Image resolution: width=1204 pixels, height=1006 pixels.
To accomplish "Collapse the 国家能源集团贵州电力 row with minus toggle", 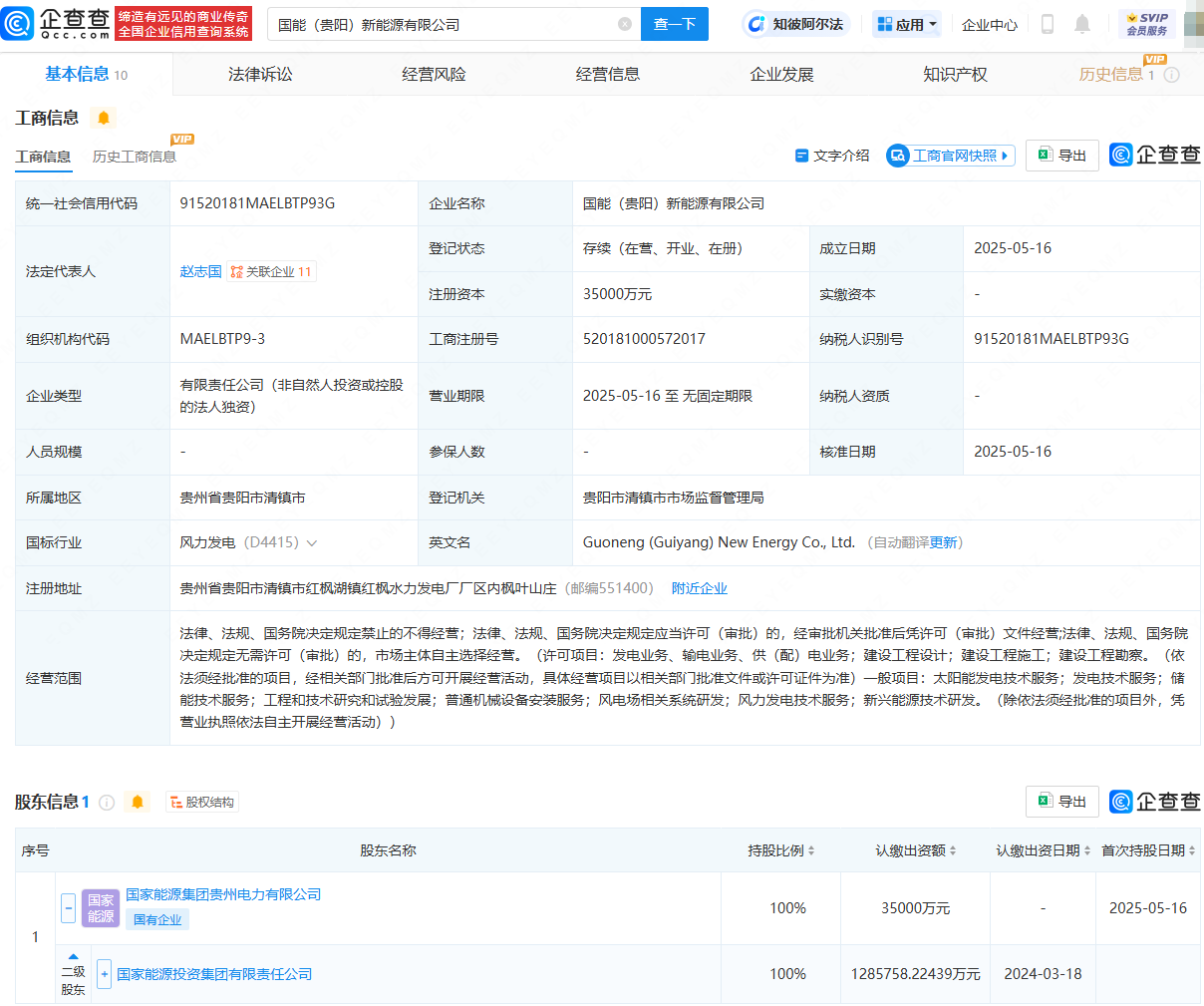I will [69, 908].
